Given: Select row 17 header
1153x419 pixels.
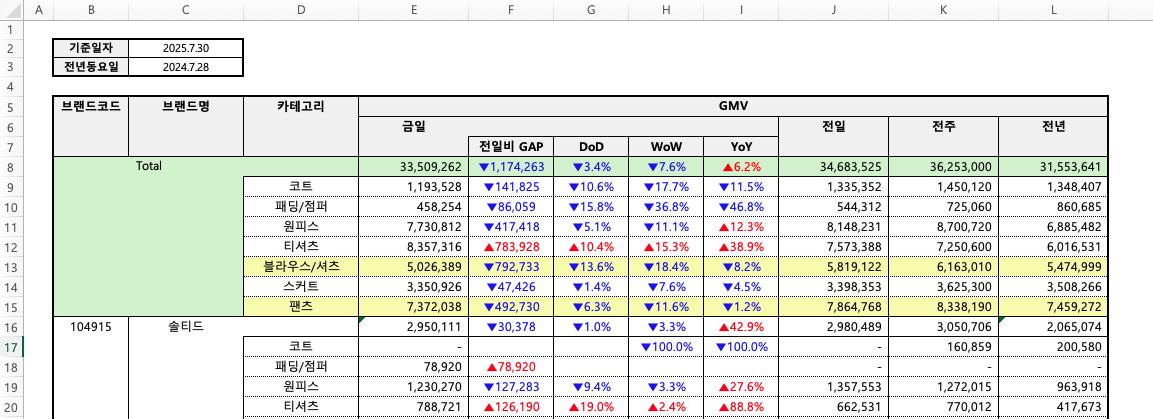Looking at the screenshot, I should click(13, 345).
